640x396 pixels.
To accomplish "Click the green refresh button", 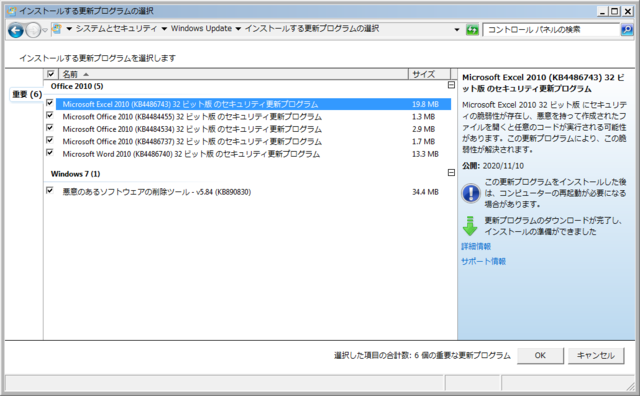I will (472, 30).
